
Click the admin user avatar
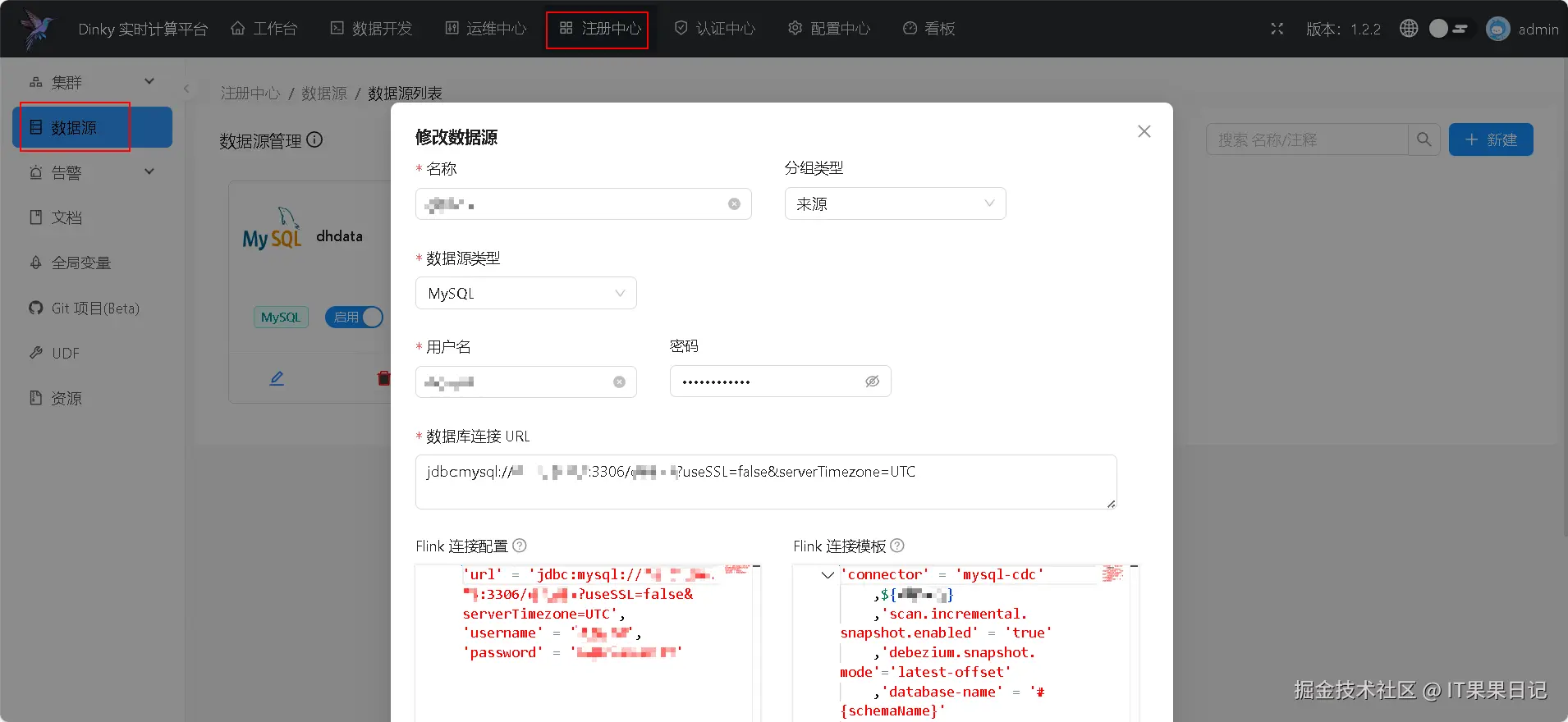1498,29
